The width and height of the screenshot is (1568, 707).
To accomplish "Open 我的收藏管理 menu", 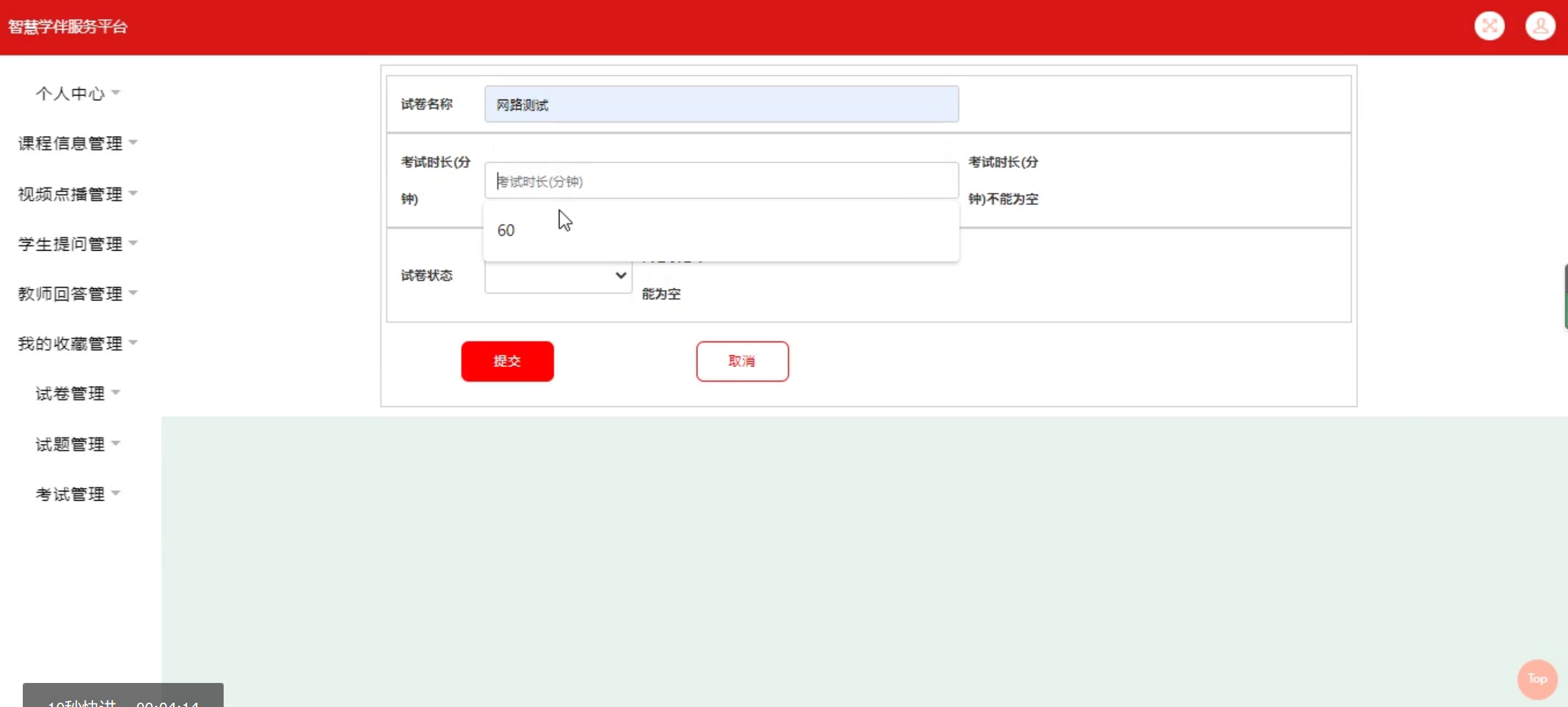I will (x=70, y=343).
